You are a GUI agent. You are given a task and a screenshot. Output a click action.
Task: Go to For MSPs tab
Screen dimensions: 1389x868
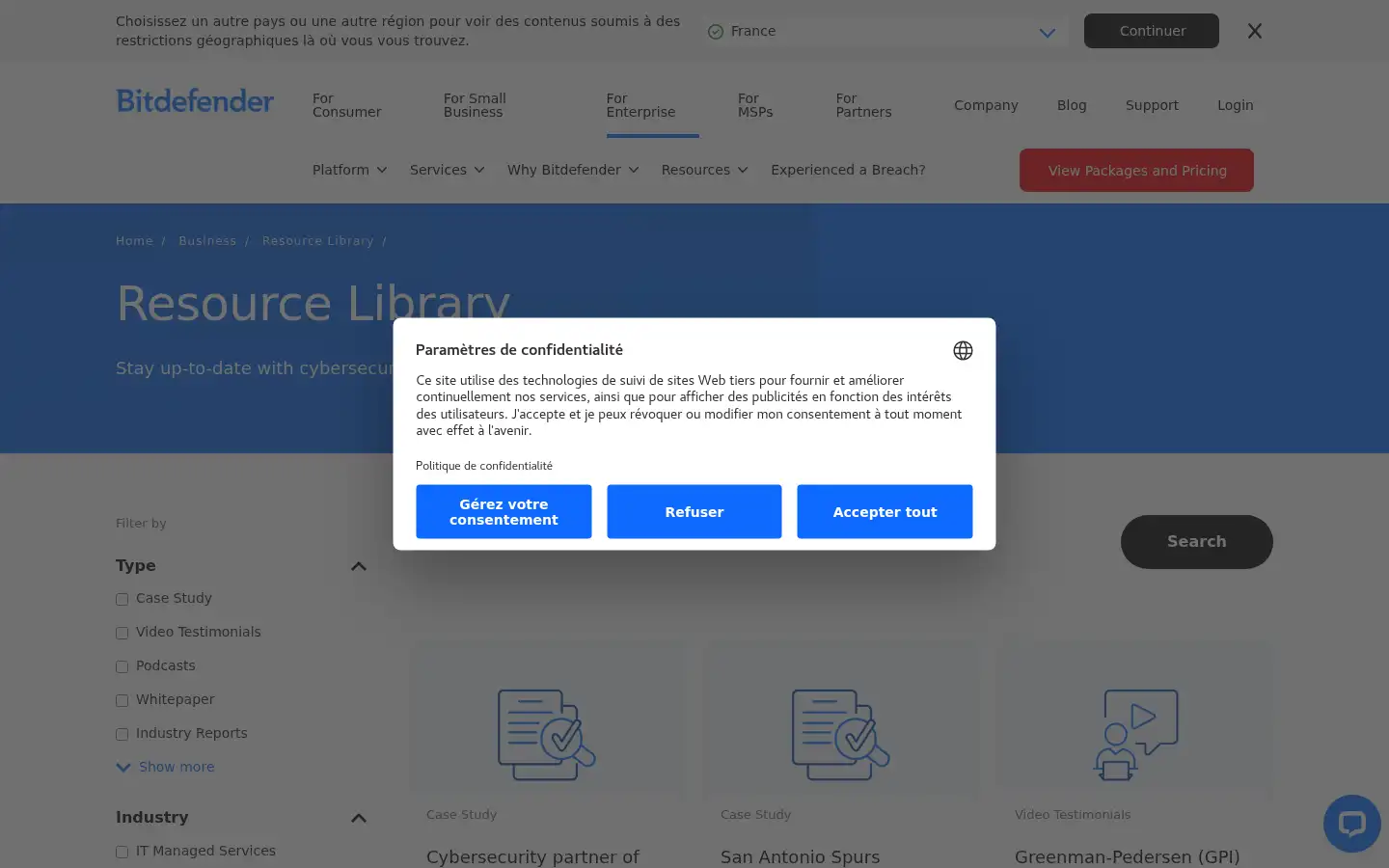coord(755,105)
